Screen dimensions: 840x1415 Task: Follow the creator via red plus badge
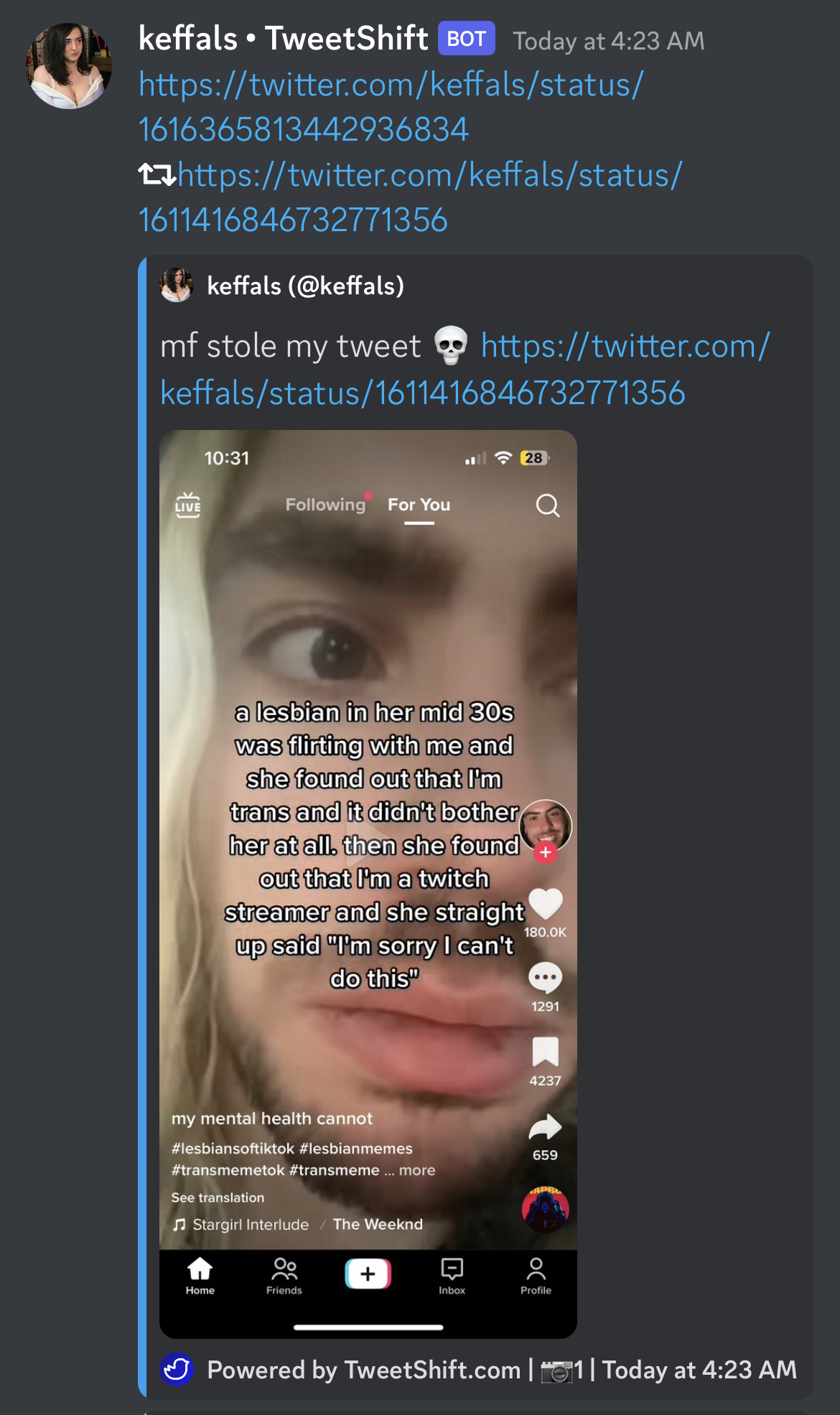pos(546,852)
